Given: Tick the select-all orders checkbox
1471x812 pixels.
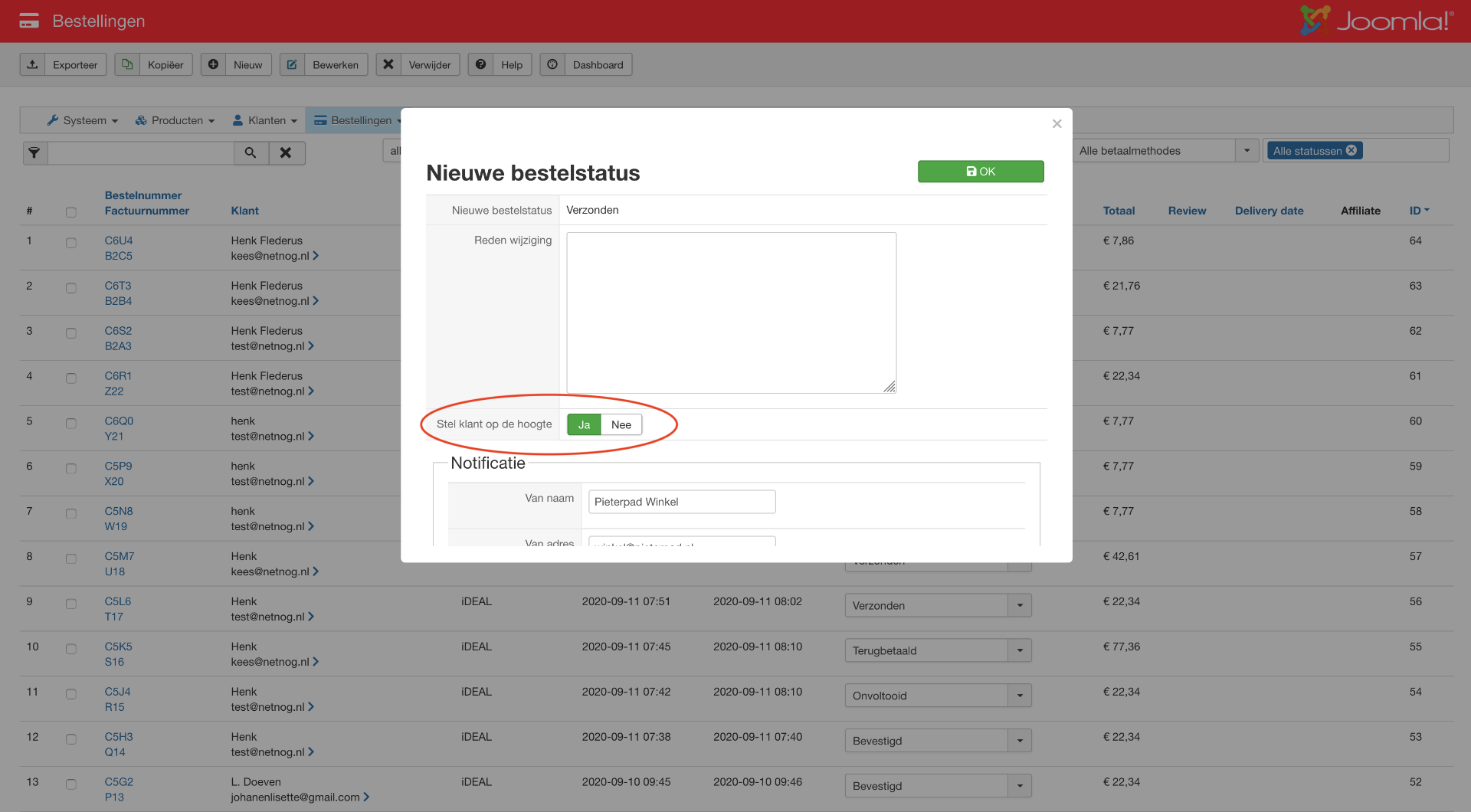Looking at the screenshot, I should (x=71, y=212).
